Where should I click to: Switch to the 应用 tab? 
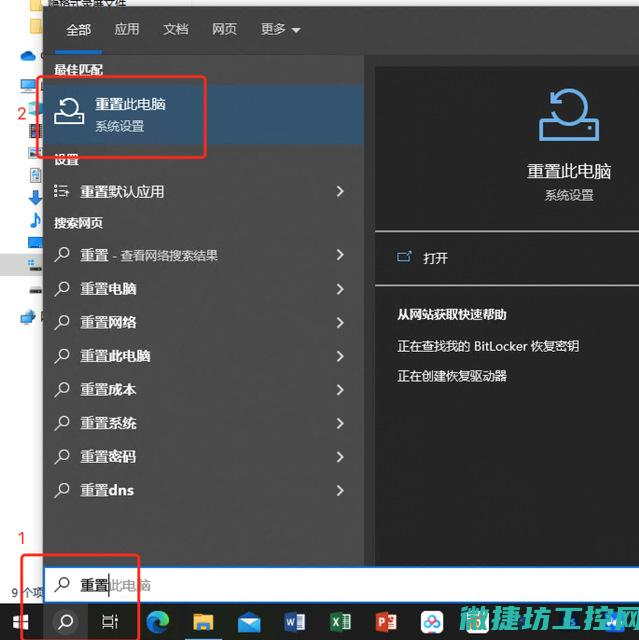point(126,29)
